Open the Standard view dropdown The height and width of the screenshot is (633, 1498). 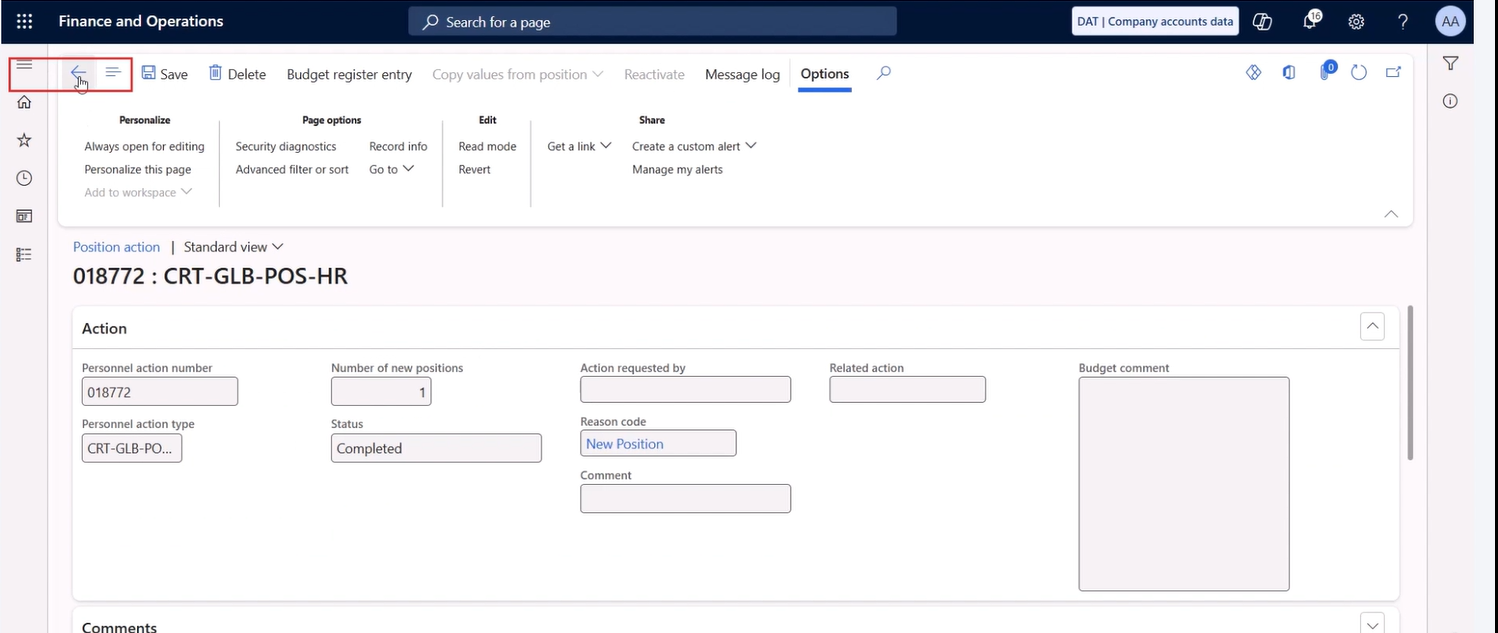pos(233,247)
